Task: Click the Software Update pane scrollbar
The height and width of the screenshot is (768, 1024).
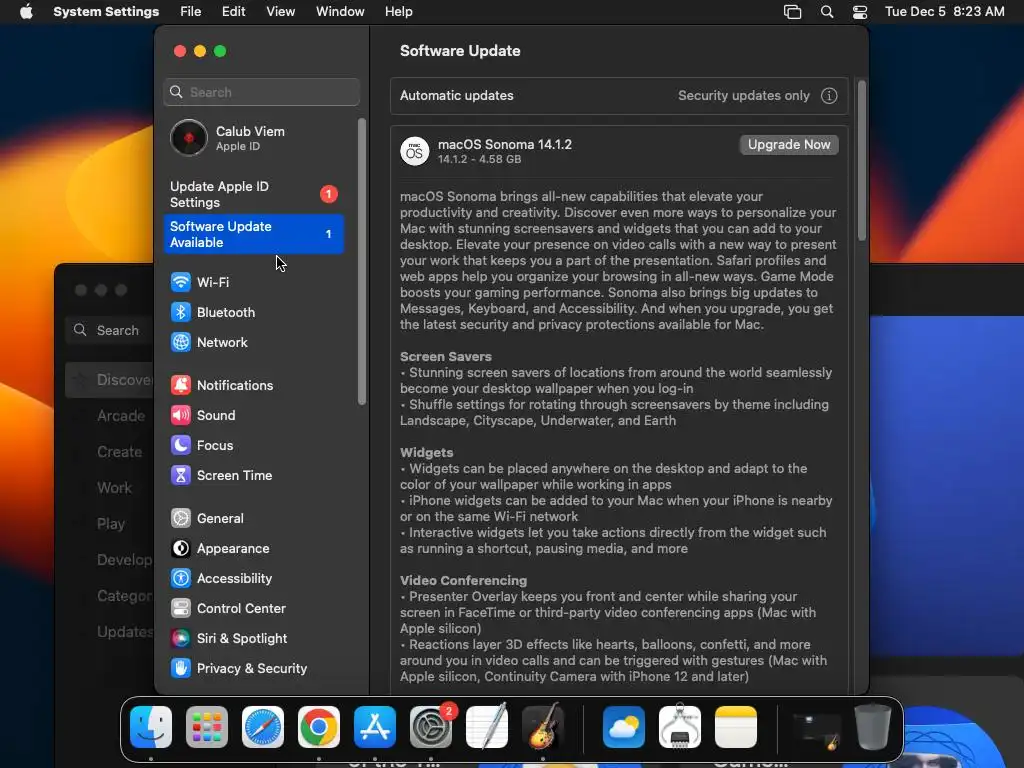Action: (861, 160)
